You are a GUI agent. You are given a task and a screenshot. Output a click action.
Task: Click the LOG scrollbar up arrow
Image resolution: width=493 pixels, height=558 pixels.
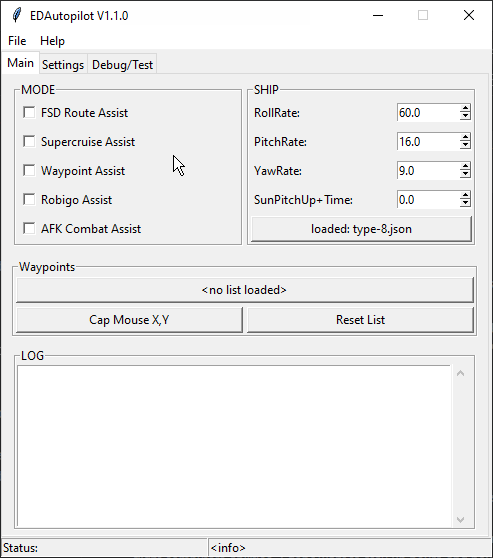(460, 373)
